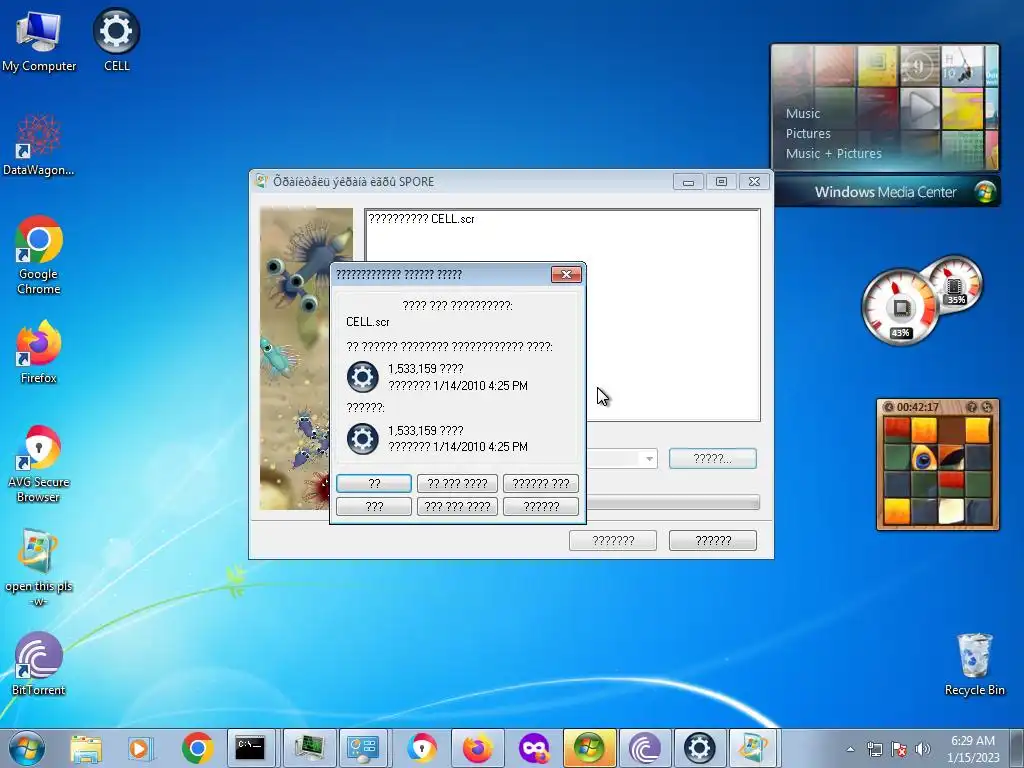Select the Google Chrome desktop shortcut
Viewport: 1024px width, 768px height.
click(39, 255)
